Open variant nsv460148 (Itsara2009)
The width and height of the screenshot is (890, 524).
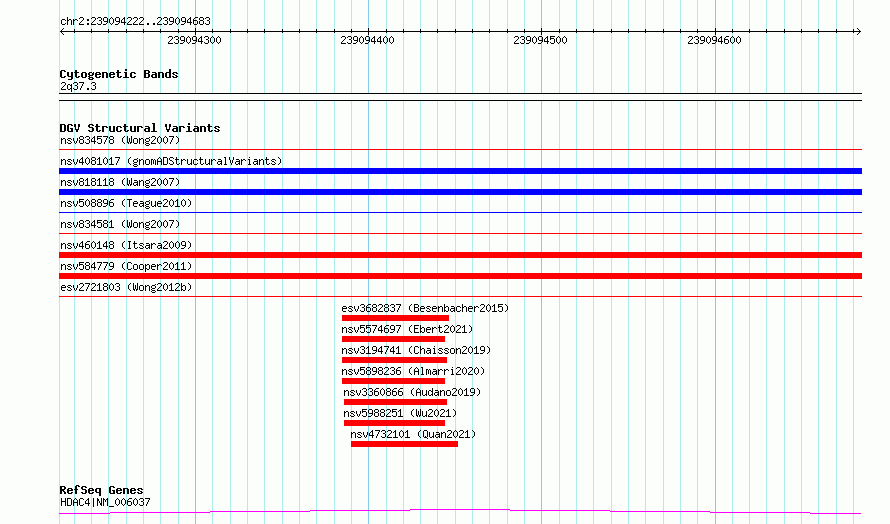pos(126,245)
